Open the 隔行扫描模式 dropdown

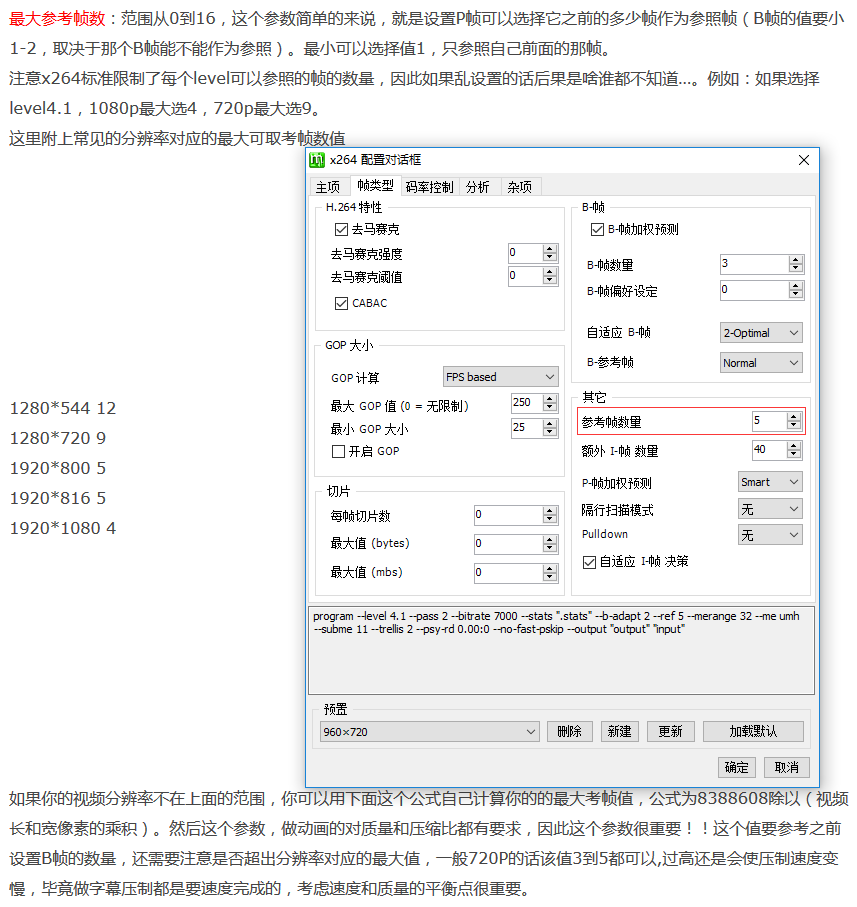[770, 509]
